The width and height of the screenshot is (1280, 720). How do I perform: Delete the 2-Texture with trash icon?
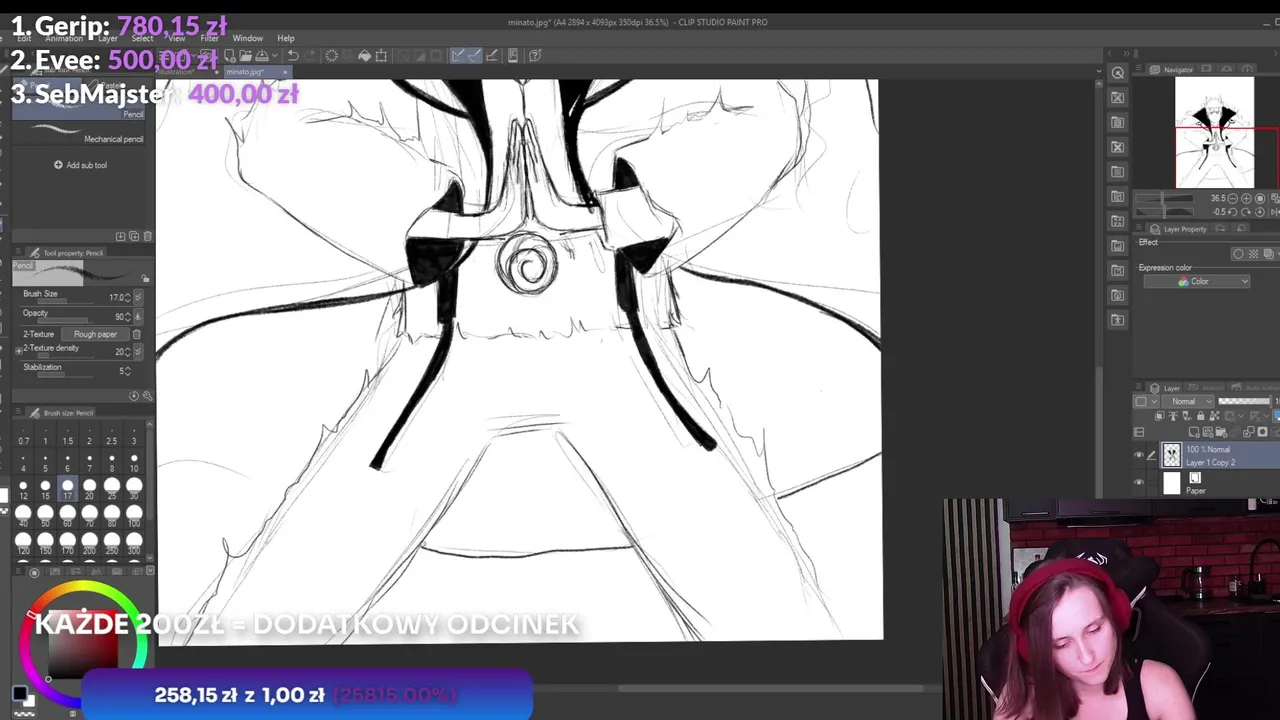coord(137,334)
